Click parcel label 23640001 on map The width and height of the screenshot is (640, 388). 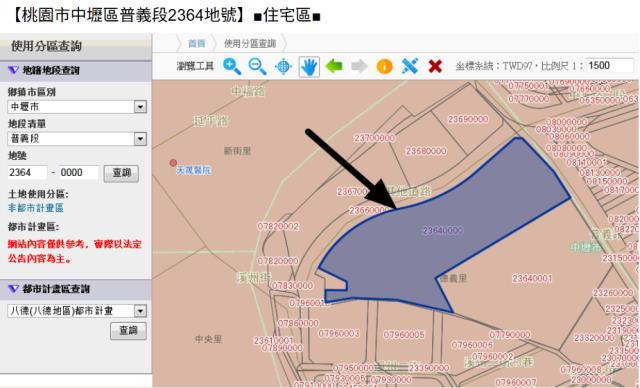(x=532, y=278)
